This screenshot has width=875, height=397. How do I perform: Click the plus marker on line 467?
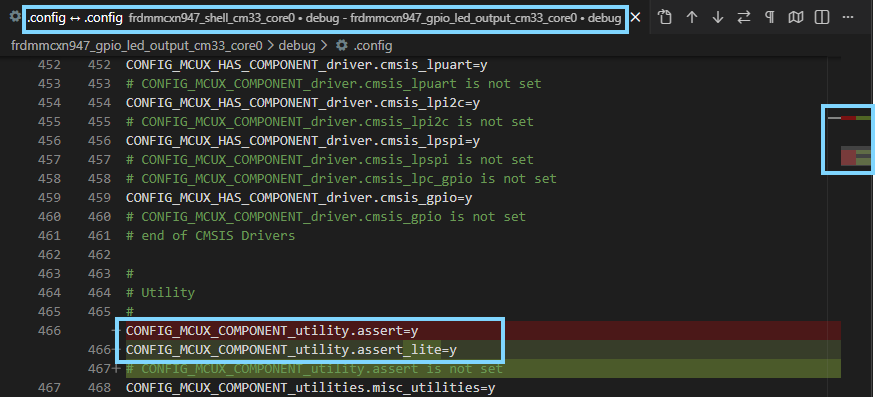[x=117, y=369]
